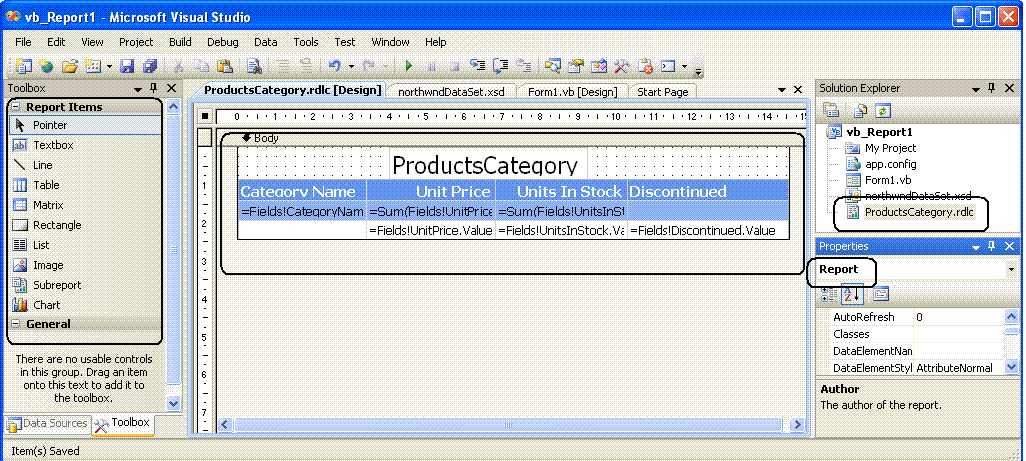Image resolution: width=1026 pixels, height=461 pixels.
Task: Open the File menu
Action: 23,42
